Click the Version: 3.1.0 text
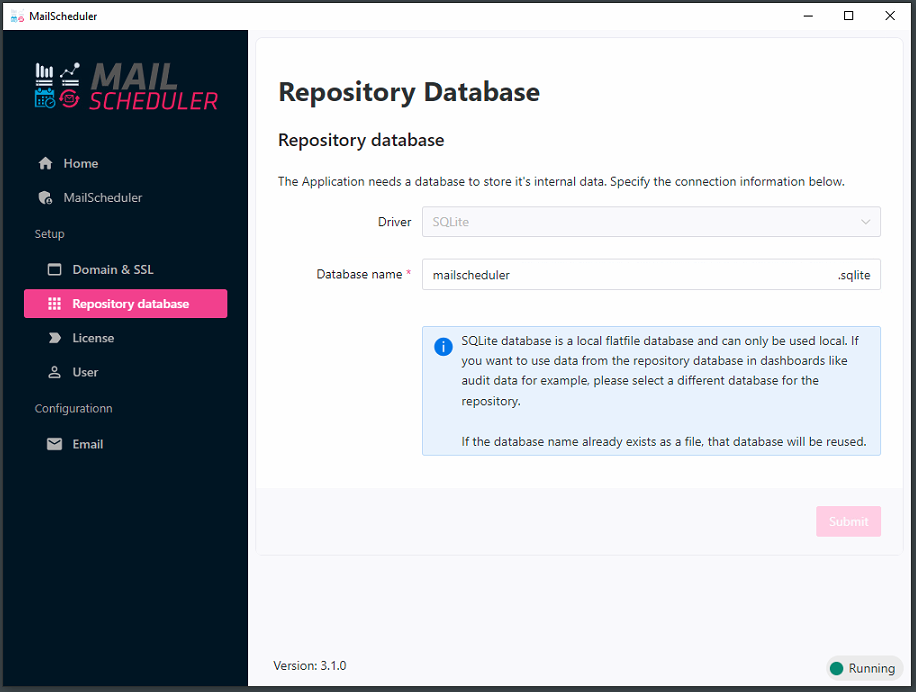 click(x=310, y=666)
